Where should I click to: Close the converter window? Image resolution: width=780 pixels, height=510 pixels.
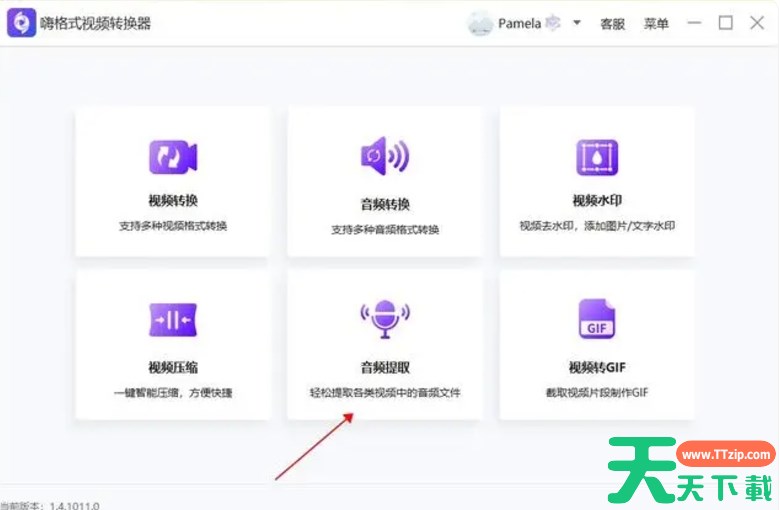757,23
